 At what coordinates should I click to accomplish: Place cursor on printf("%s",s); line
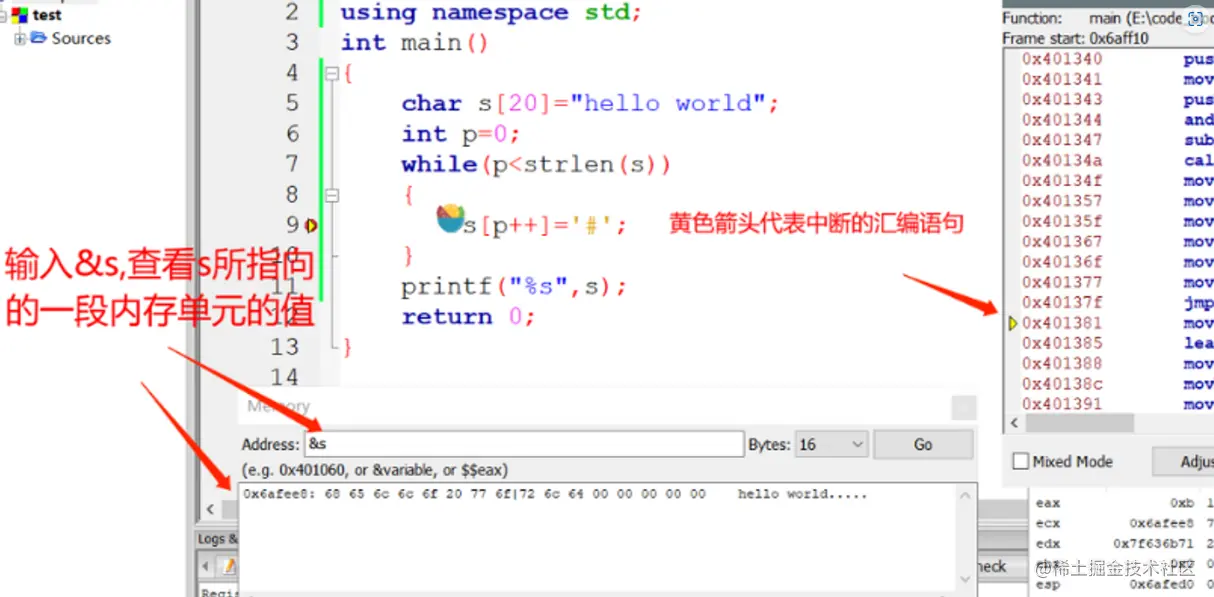[514, 287]
